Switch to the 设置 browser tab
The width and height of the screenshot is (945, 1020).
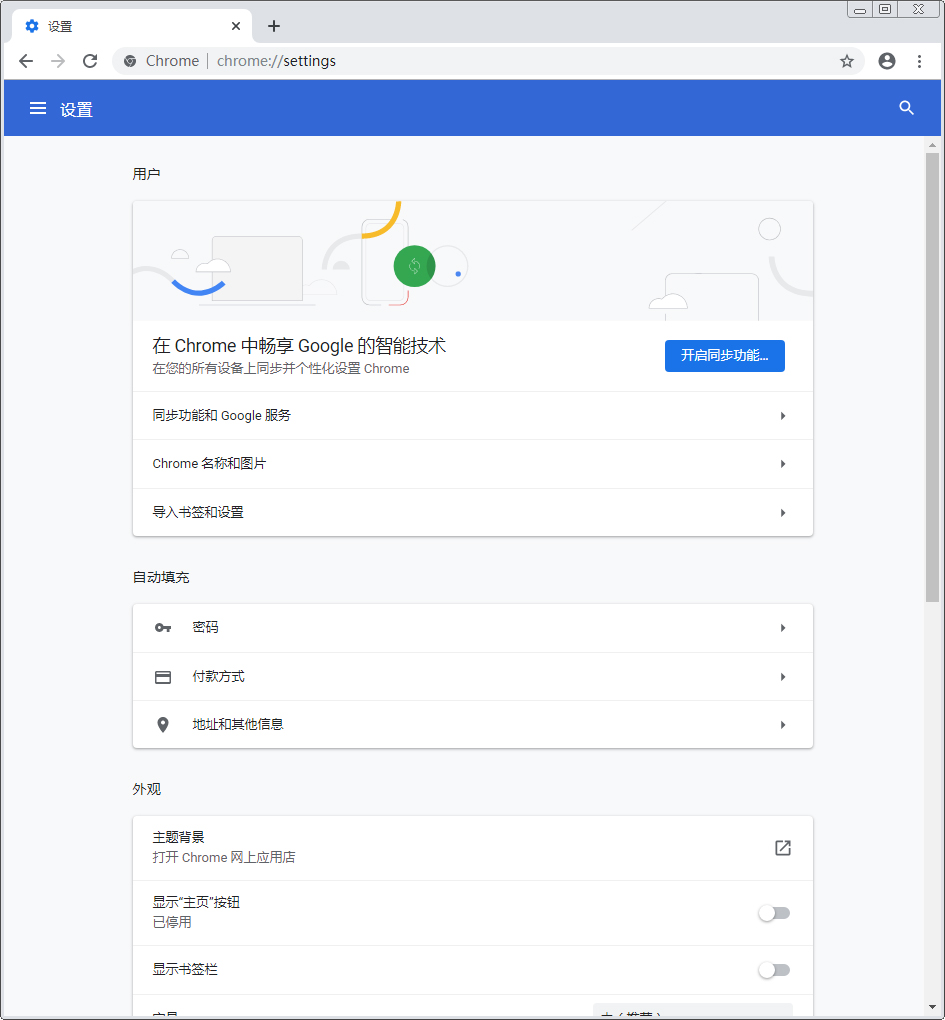point(120,26)
